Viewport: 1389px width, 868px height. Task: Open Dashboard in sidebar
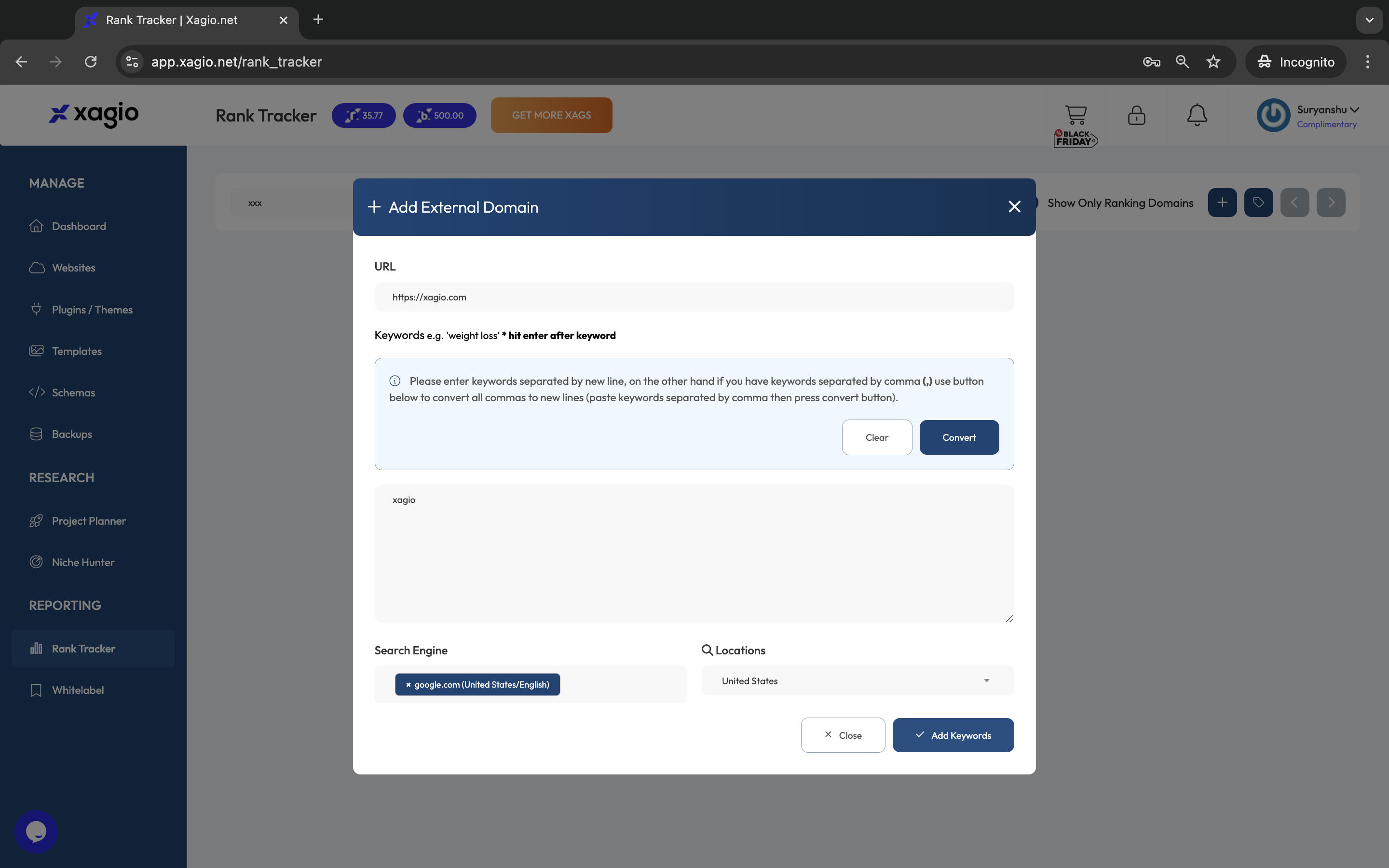(79, 226)
